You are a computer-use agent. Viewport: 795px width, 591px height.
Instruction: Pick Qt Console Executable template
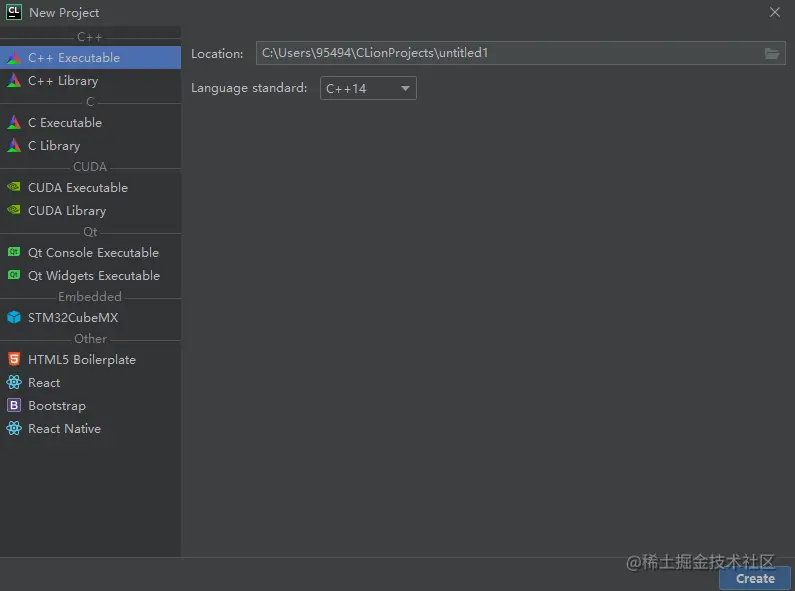tap(90, 252)
